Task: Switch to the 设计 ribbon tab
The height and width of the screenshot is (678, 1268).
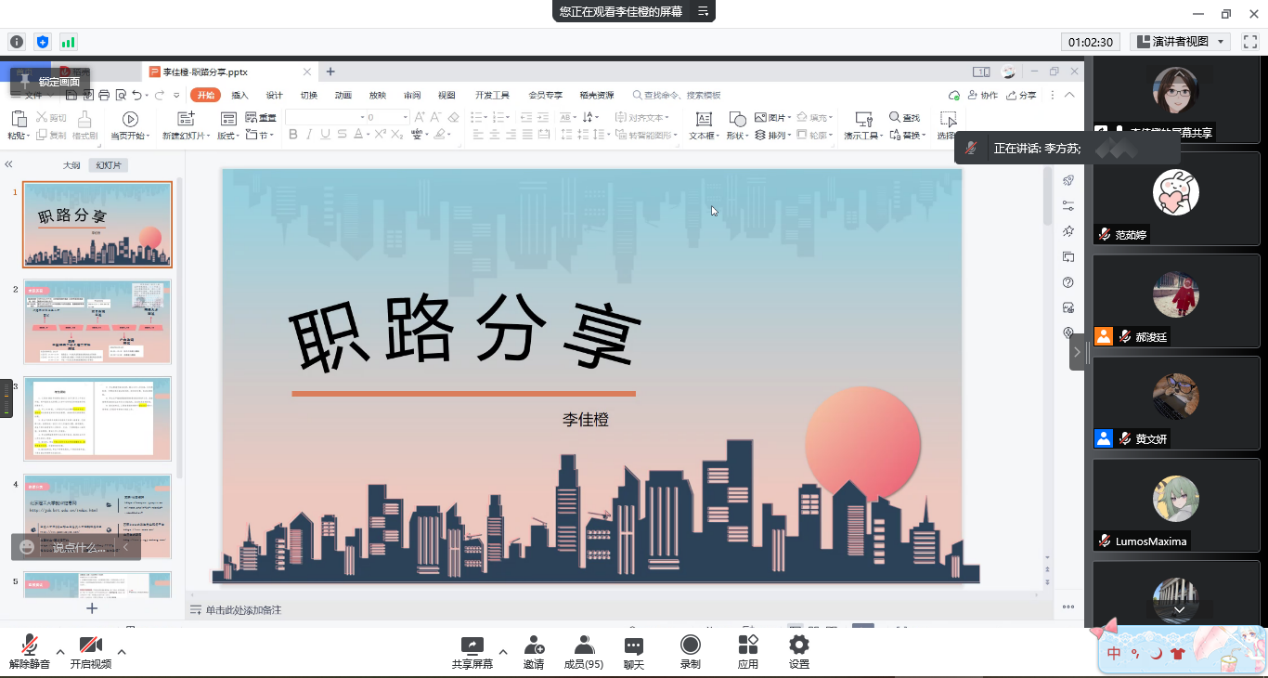Action: [274, 95]
